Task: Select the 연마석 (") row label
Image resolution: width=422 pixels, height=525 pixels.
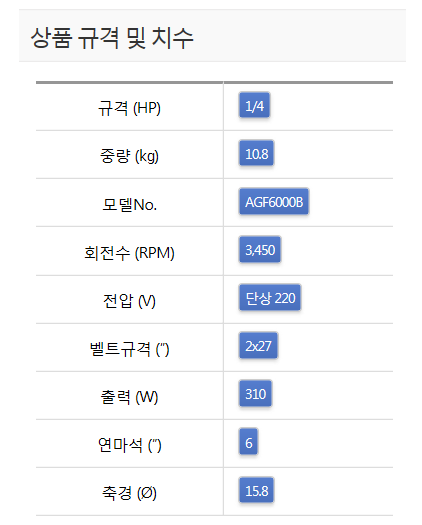Action: tap(129, 445)
